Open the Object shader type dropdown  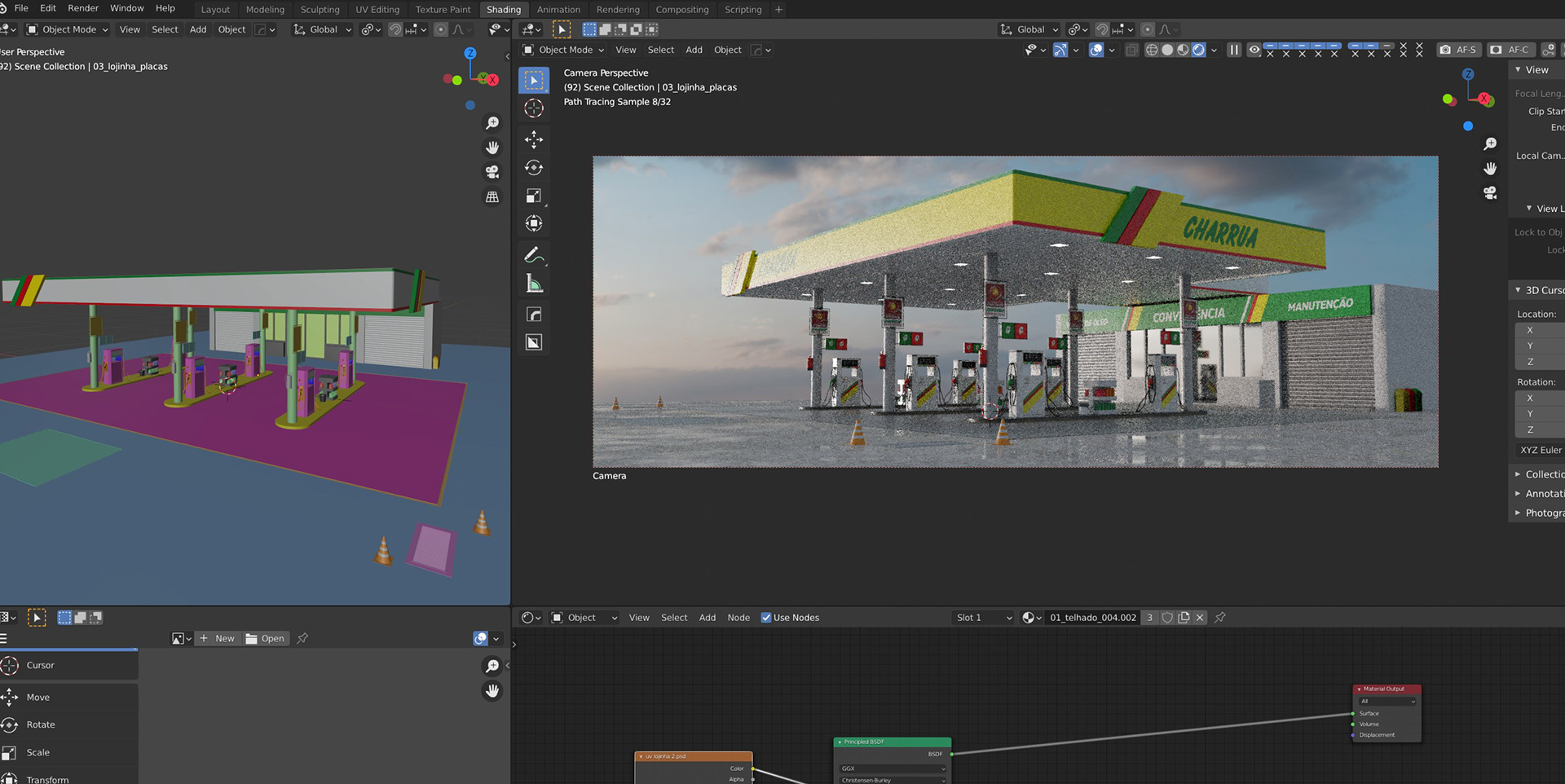click(x=584, y=618)
